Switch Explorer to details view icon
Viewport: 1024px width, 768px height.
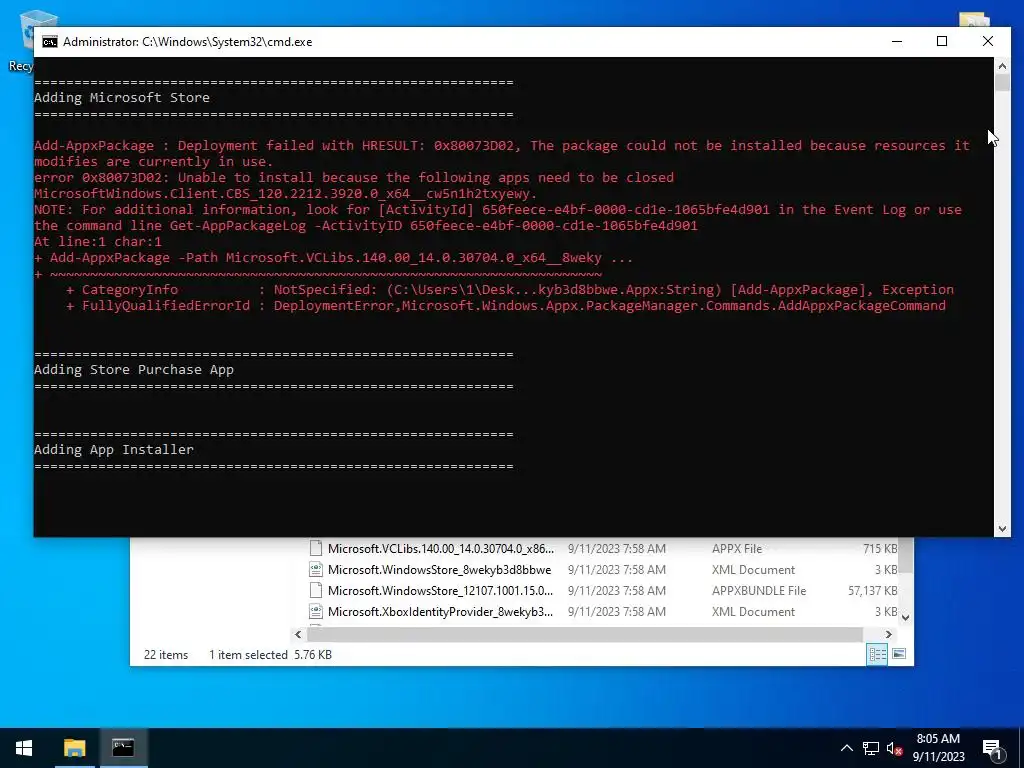(x=877, y=654)
